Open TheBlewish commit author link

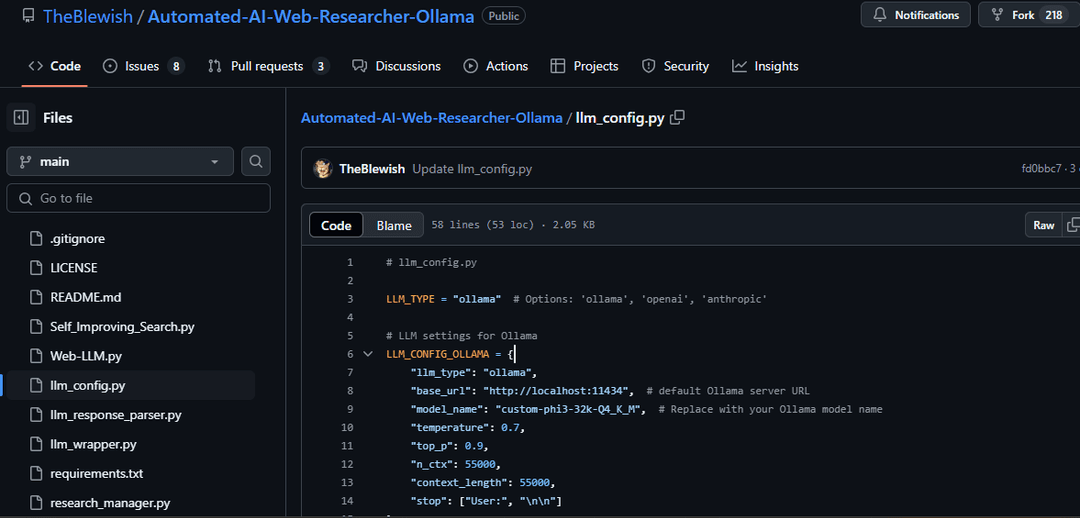(x=372, y=169)
